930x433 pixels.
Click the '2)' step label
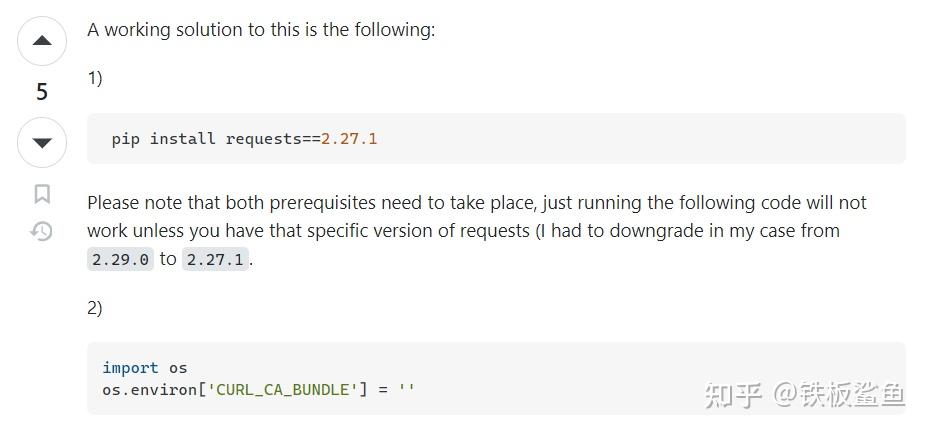95,308
